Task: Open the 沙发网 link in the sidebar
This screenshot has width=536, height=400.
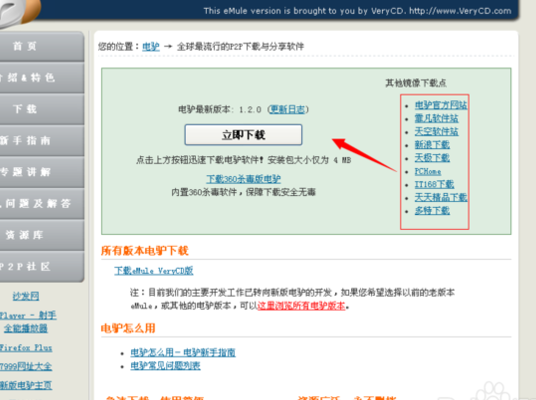Action: point(26,296)
